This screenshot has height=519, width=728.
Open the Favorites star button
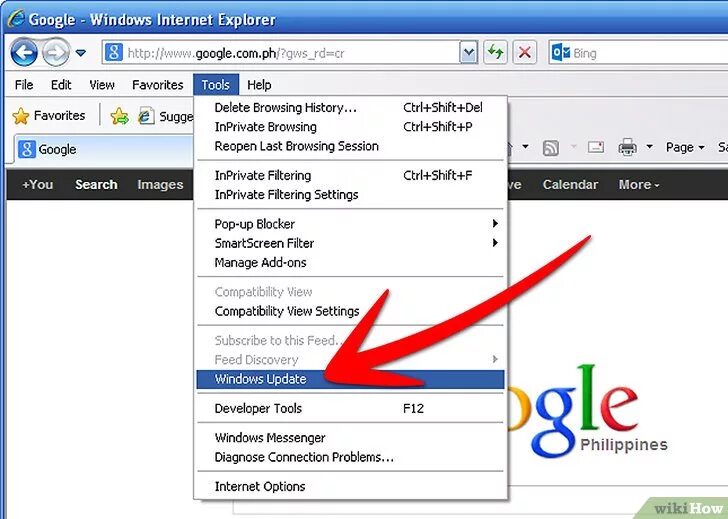click(49, 116)
